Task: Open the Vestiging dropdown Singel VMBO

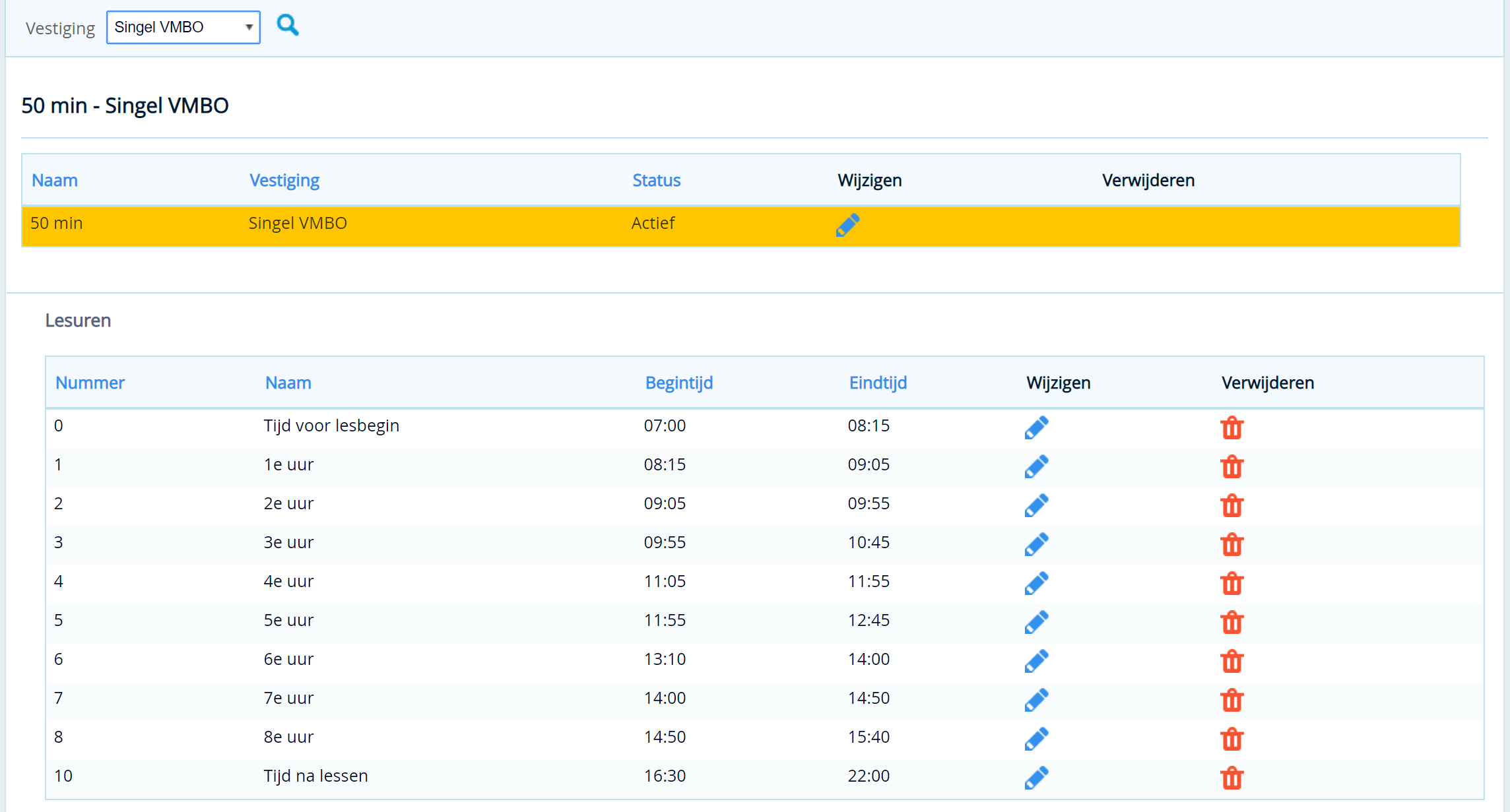Action: point(183,27)
